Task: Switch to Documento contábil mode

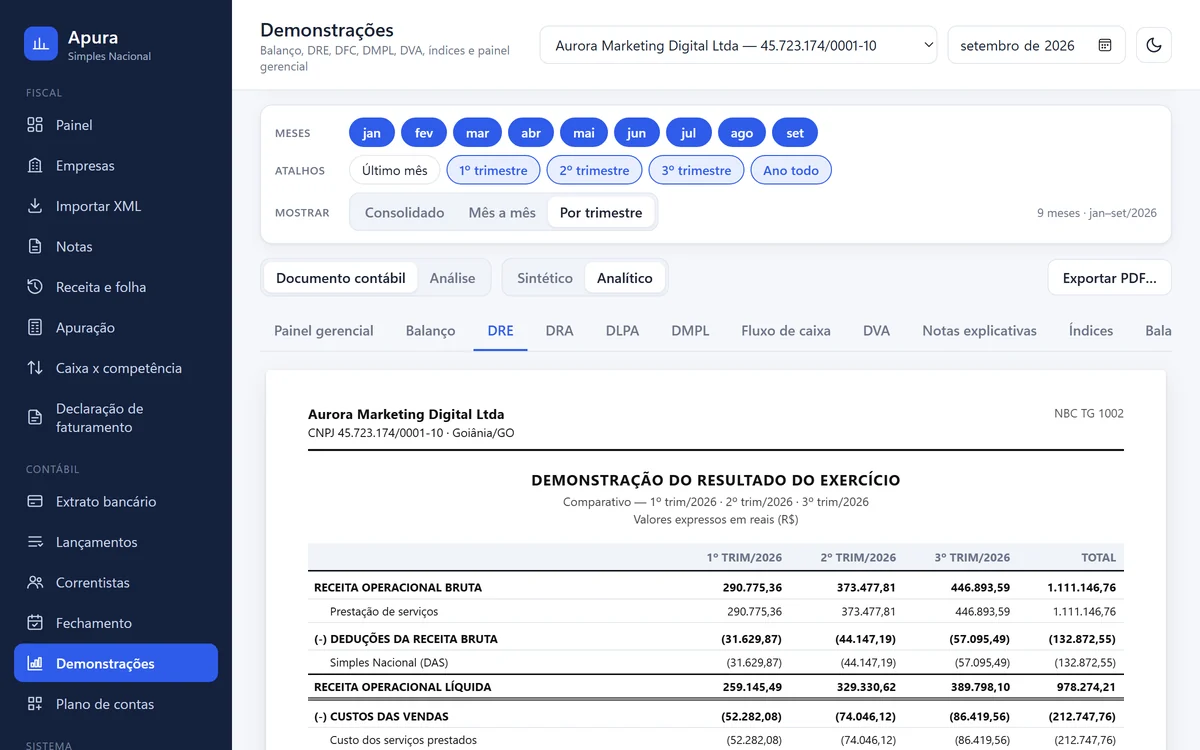Action: (x=341, y=278)
